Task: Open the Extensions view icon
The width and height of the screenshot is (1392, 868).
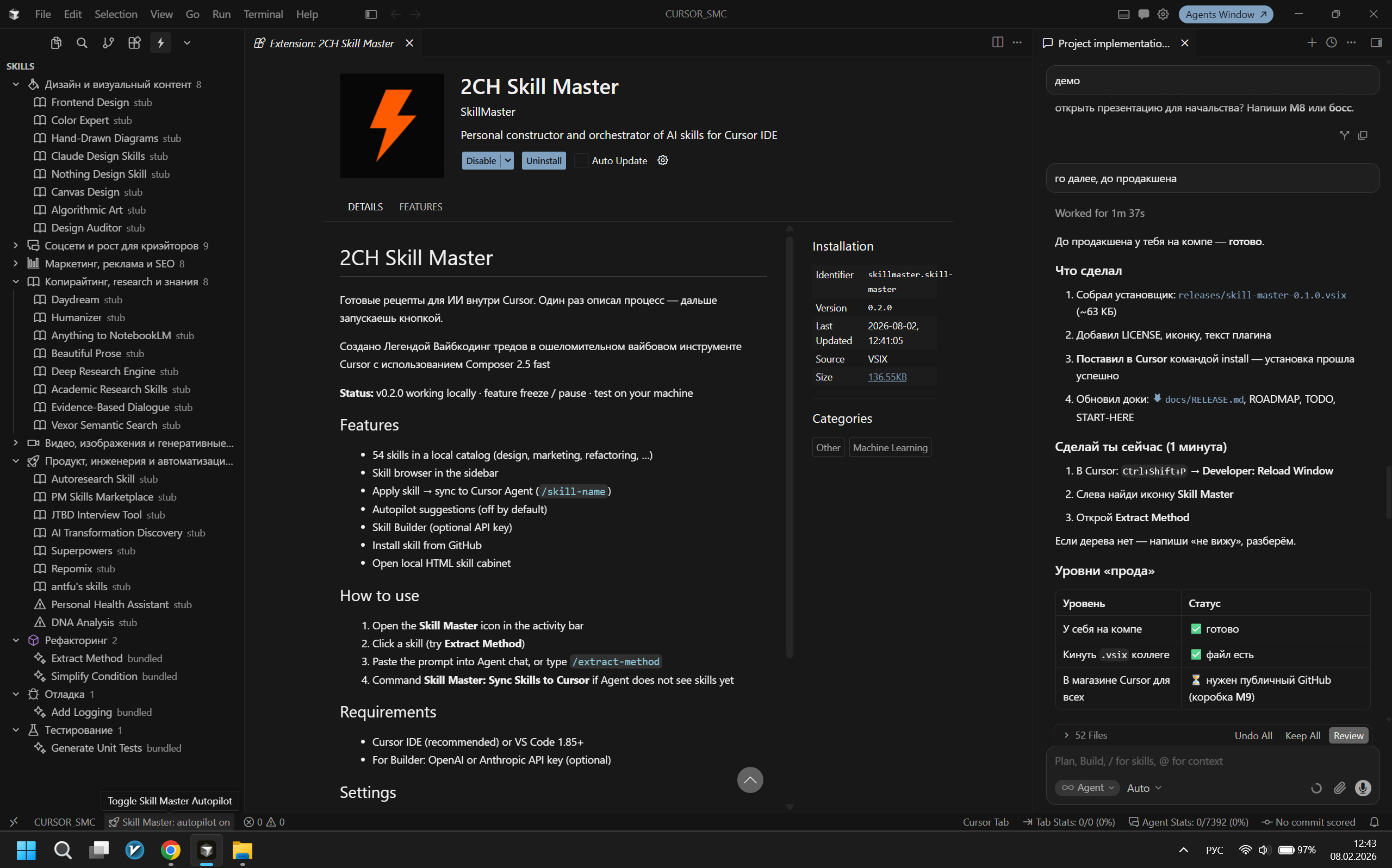Action: coord(134,43)
